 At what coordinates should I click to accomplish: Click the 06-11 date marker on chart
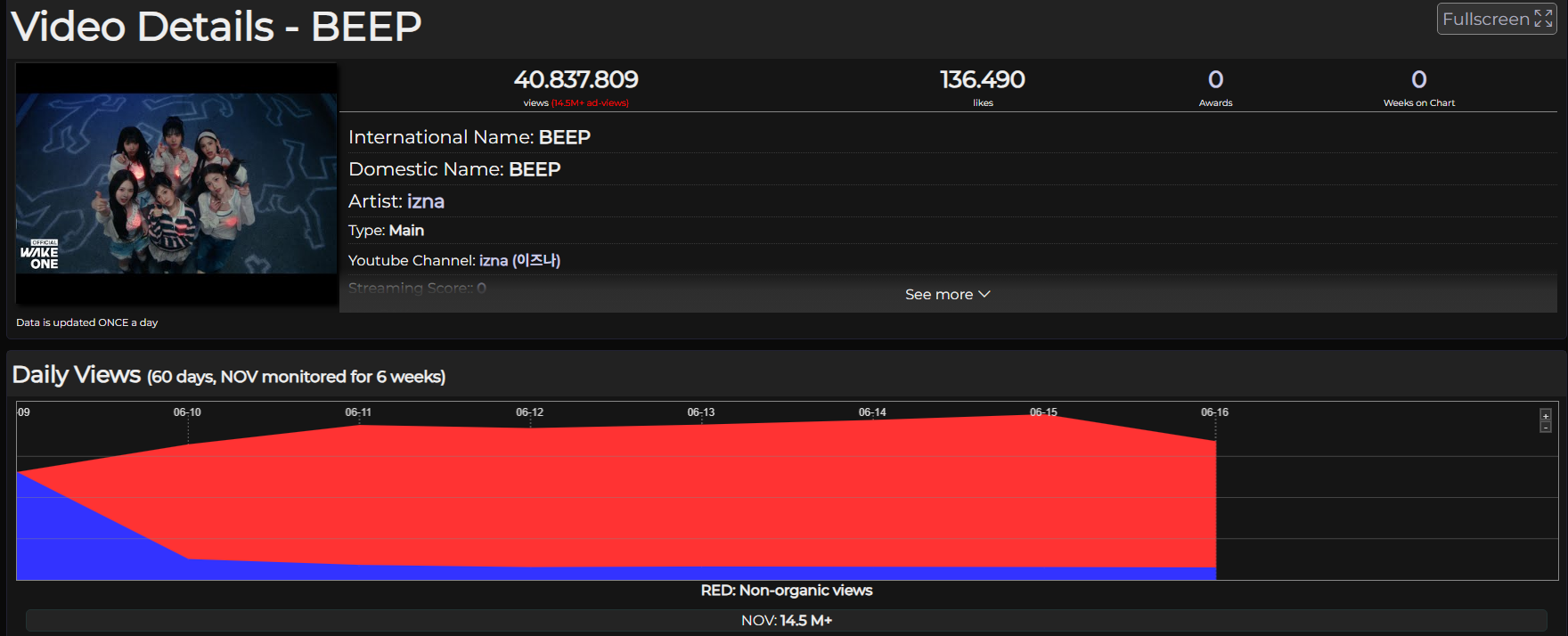pos(358,412)
